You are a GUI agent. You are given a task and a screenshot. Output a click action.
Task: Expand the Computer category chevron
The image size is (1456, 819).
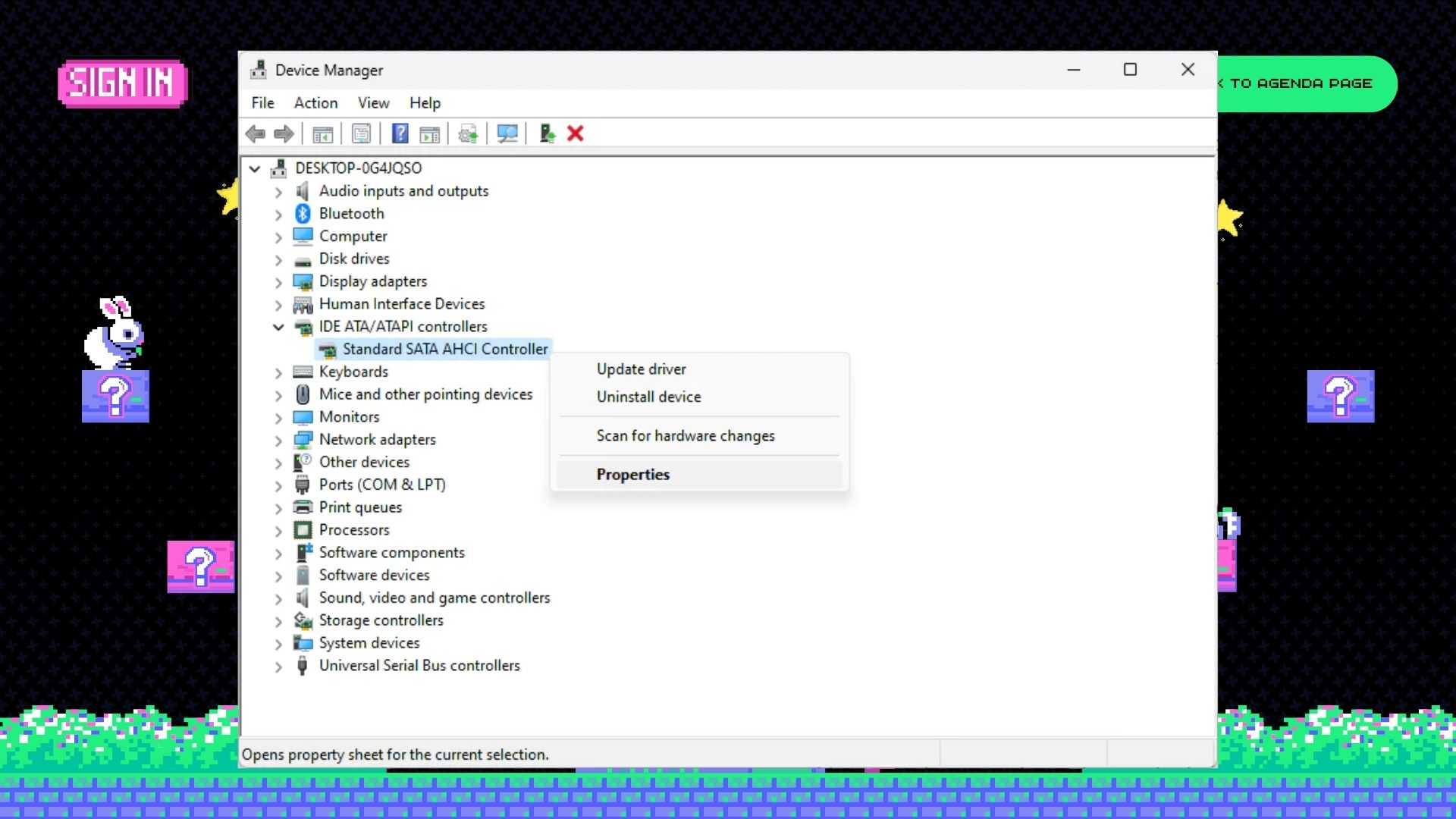[278, 237]
